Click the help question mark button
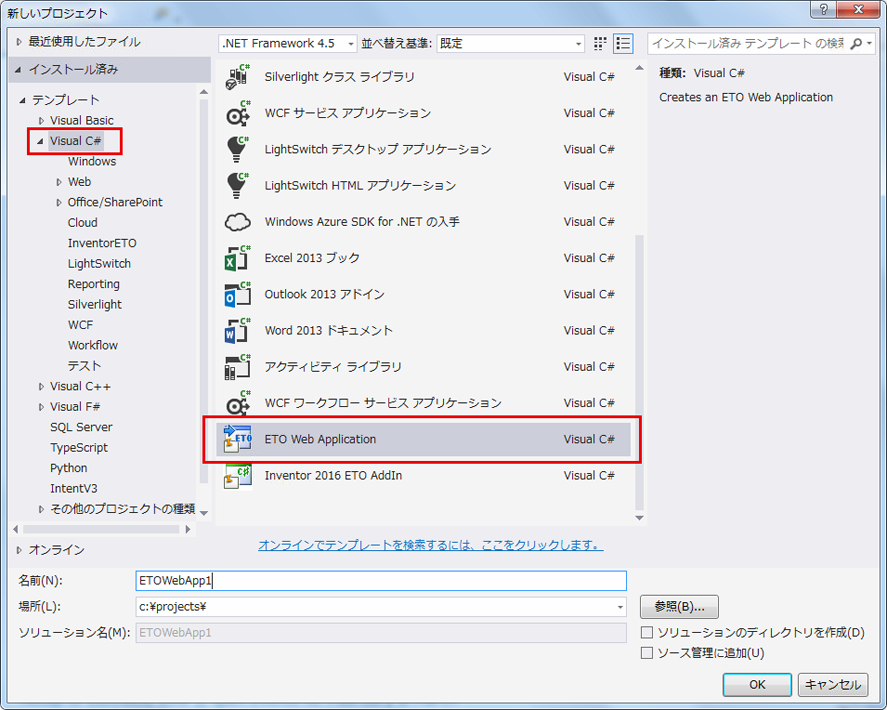The width and height of the screenshot is (887, 710). 824,9
